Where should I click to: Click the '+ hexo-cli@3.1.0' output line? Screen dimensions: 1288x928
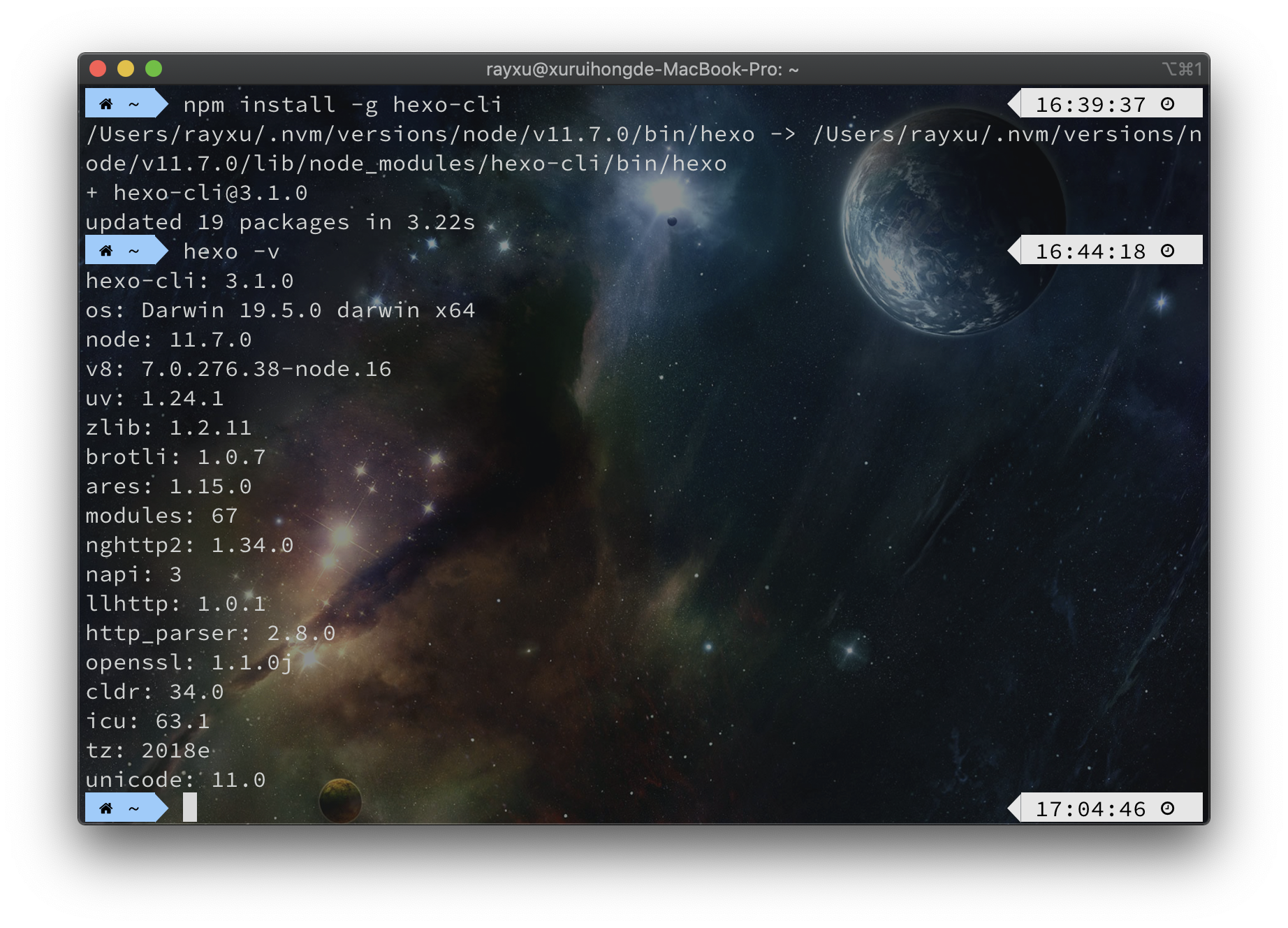(x=196, y=193)
